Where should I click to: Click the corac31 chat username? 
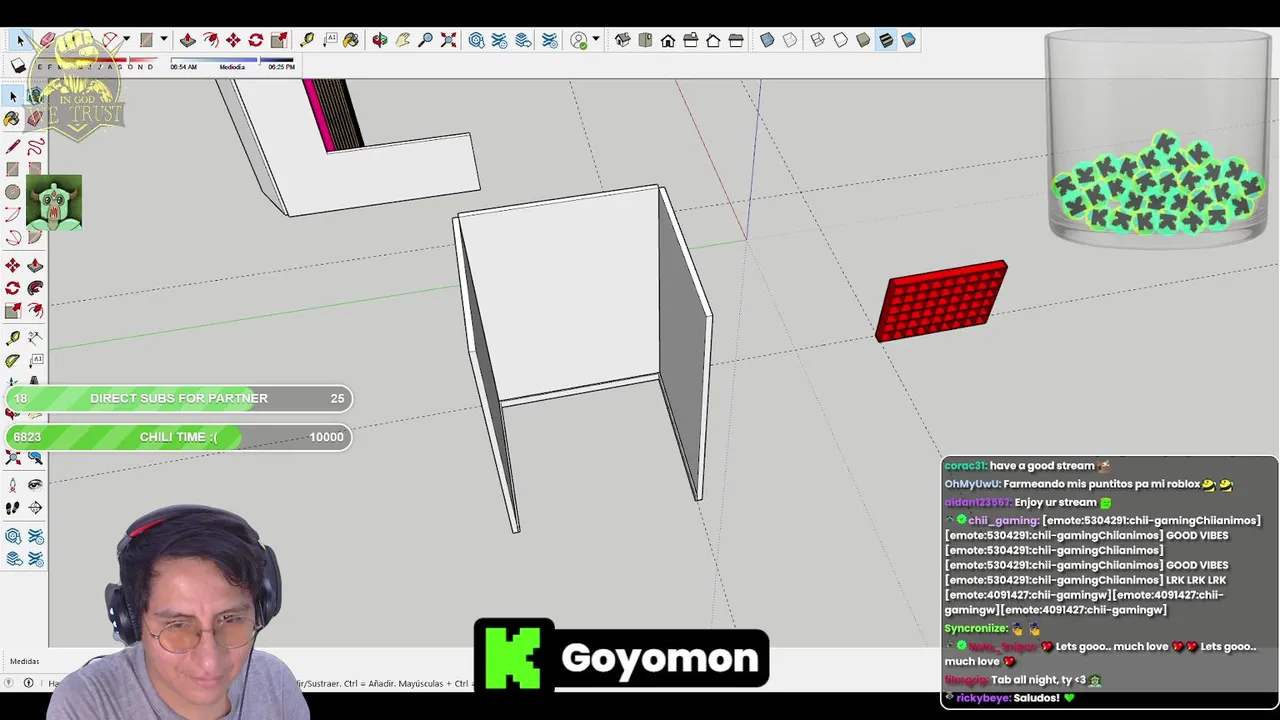(x=965, y=466)
